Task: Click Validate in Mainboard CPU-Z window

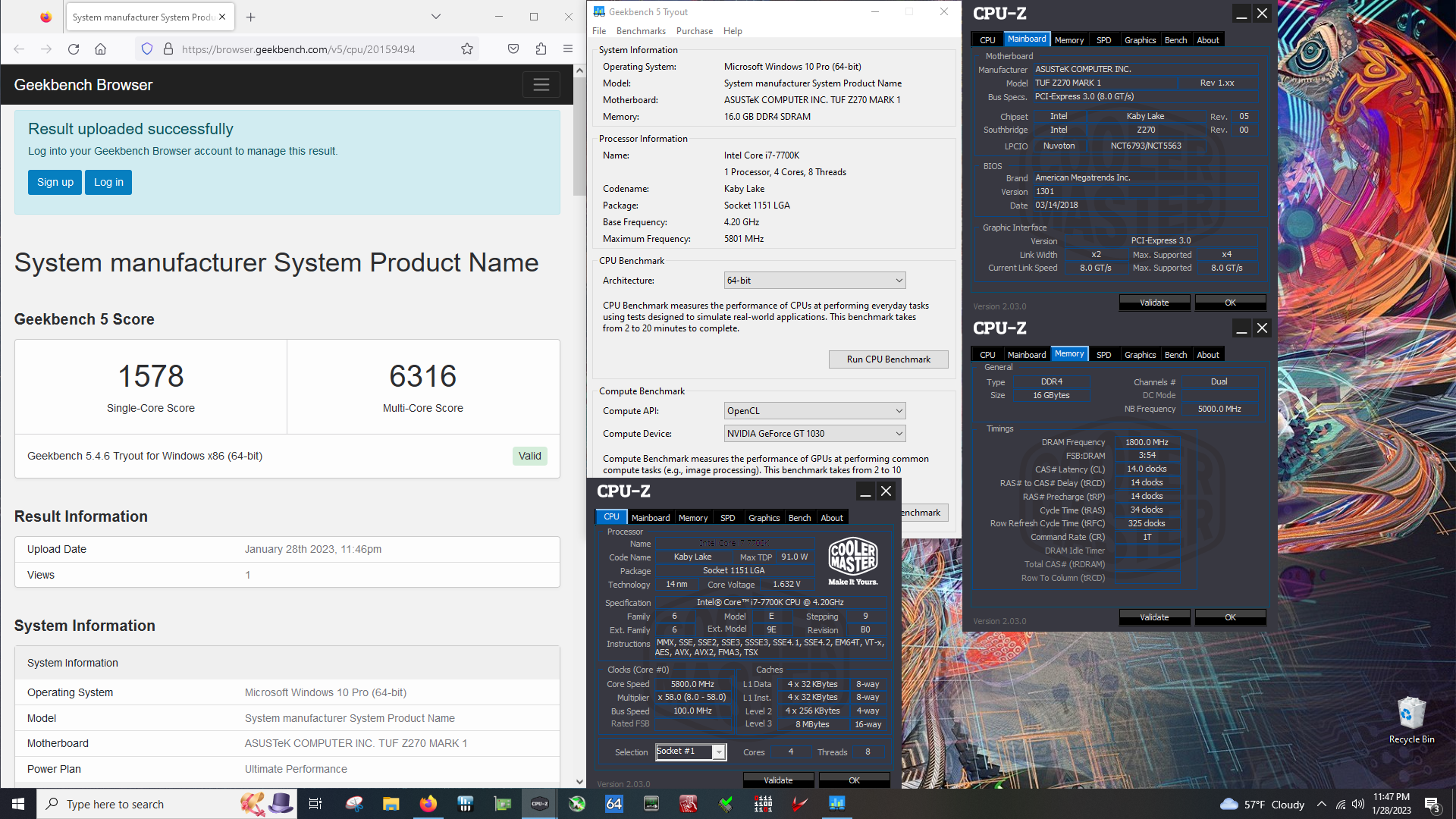Action: (x=1154, y=303)
